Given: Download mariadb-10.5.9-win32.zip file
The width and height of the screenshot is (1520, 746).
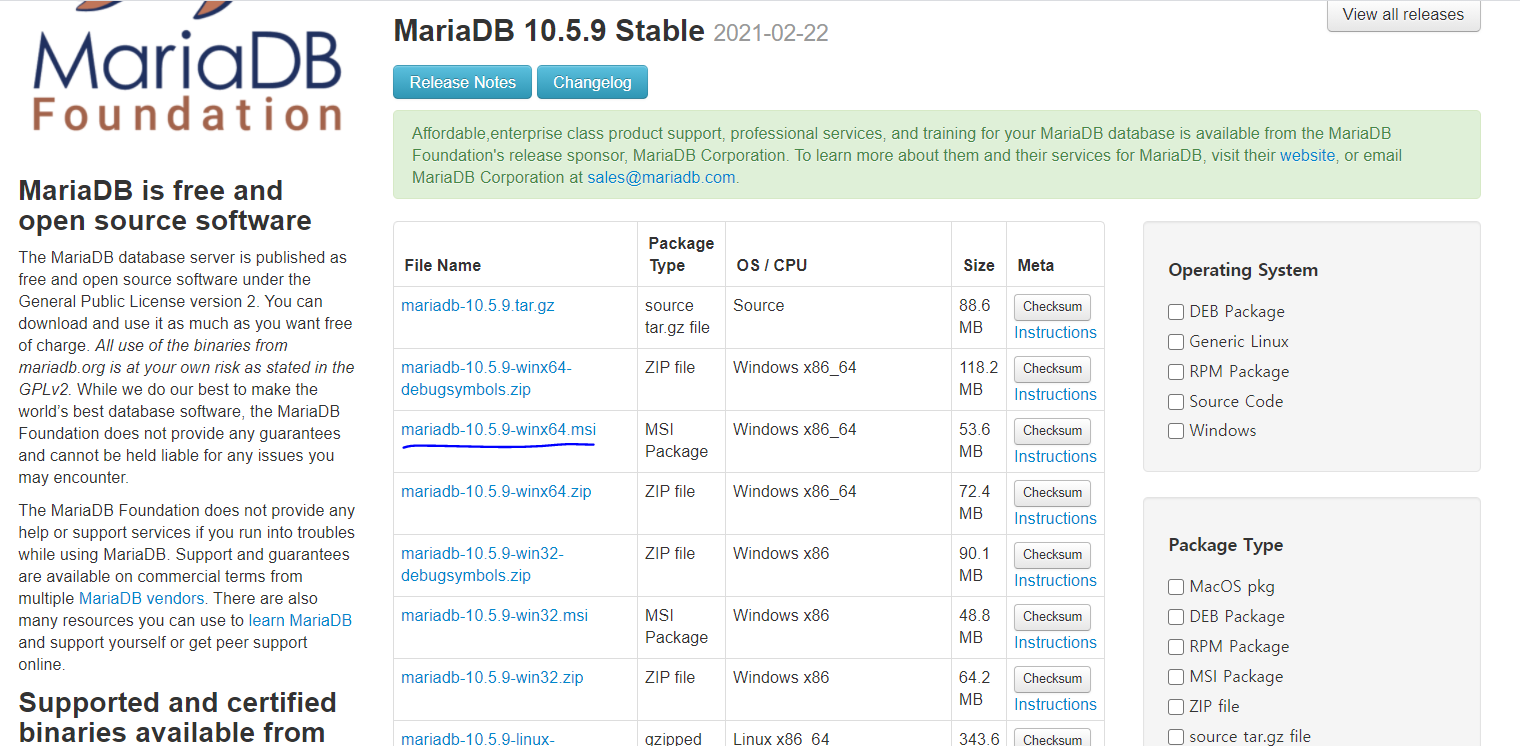Looking at the screenshot, I should tap(492, 678).
